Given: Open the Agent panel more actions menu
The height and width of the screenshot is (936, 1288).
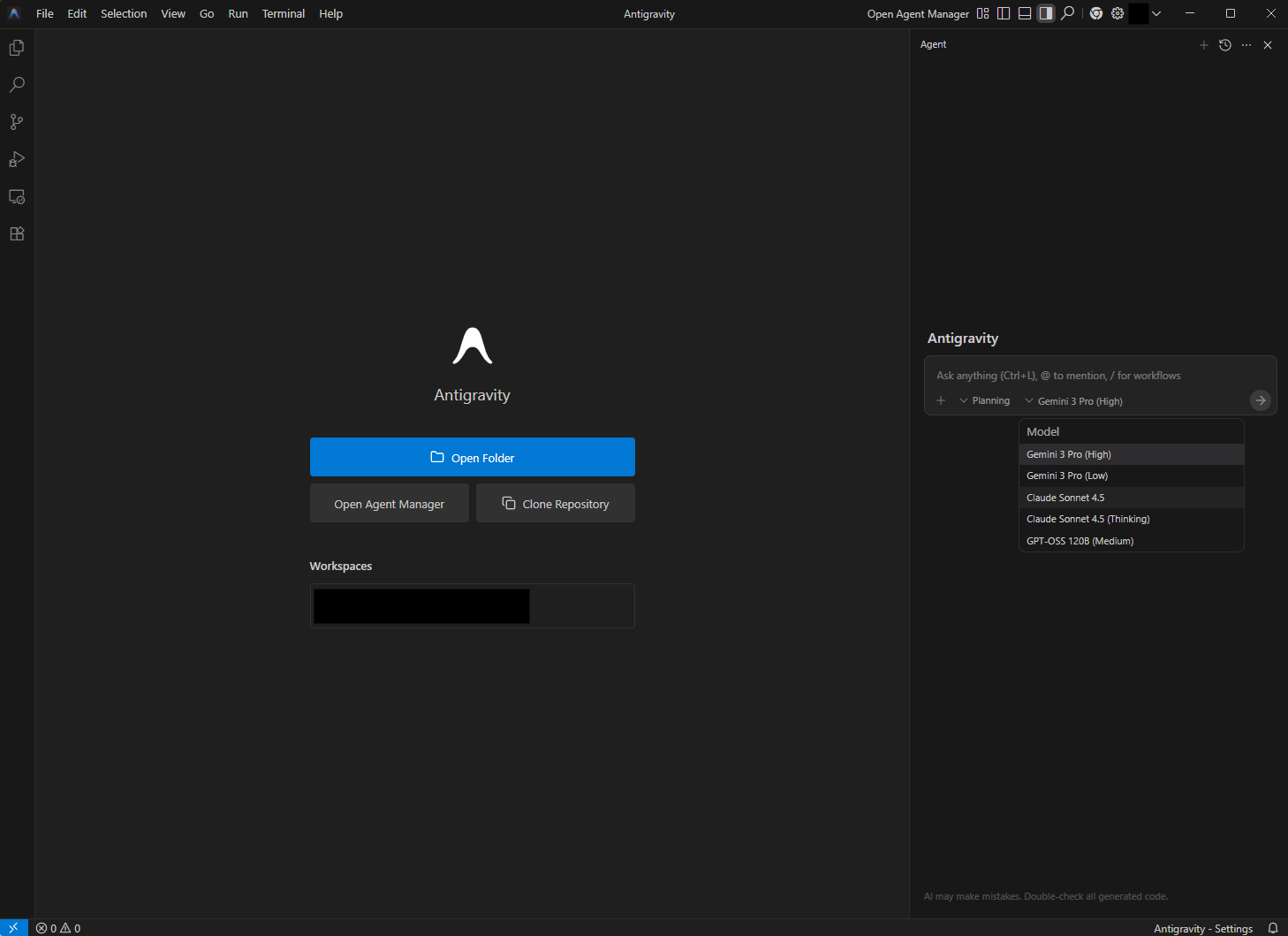Looking at the screenshot, I should [x=1246, y=45].
